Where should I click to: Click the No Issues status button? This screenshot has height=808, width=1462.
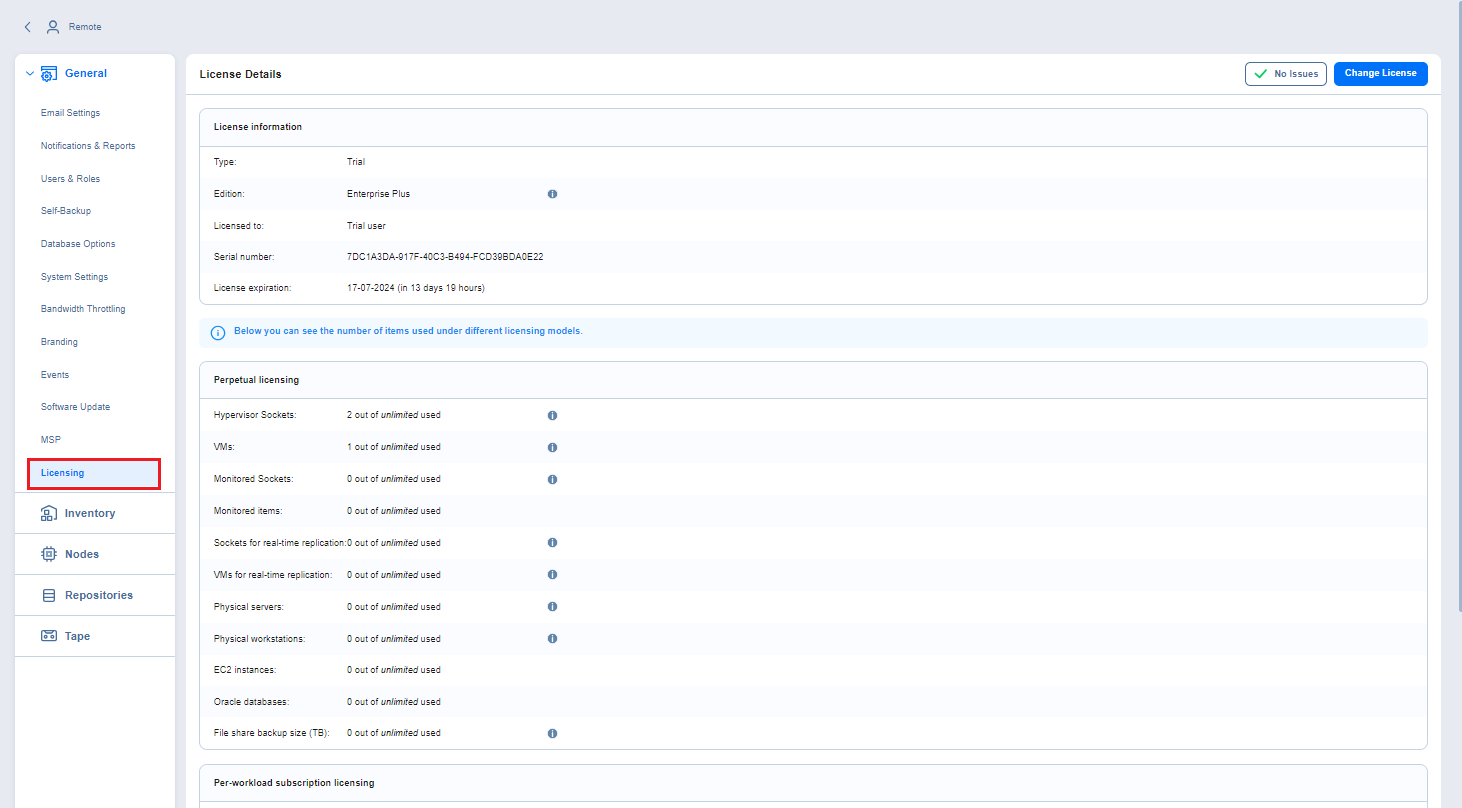(x=1286, y=73)
